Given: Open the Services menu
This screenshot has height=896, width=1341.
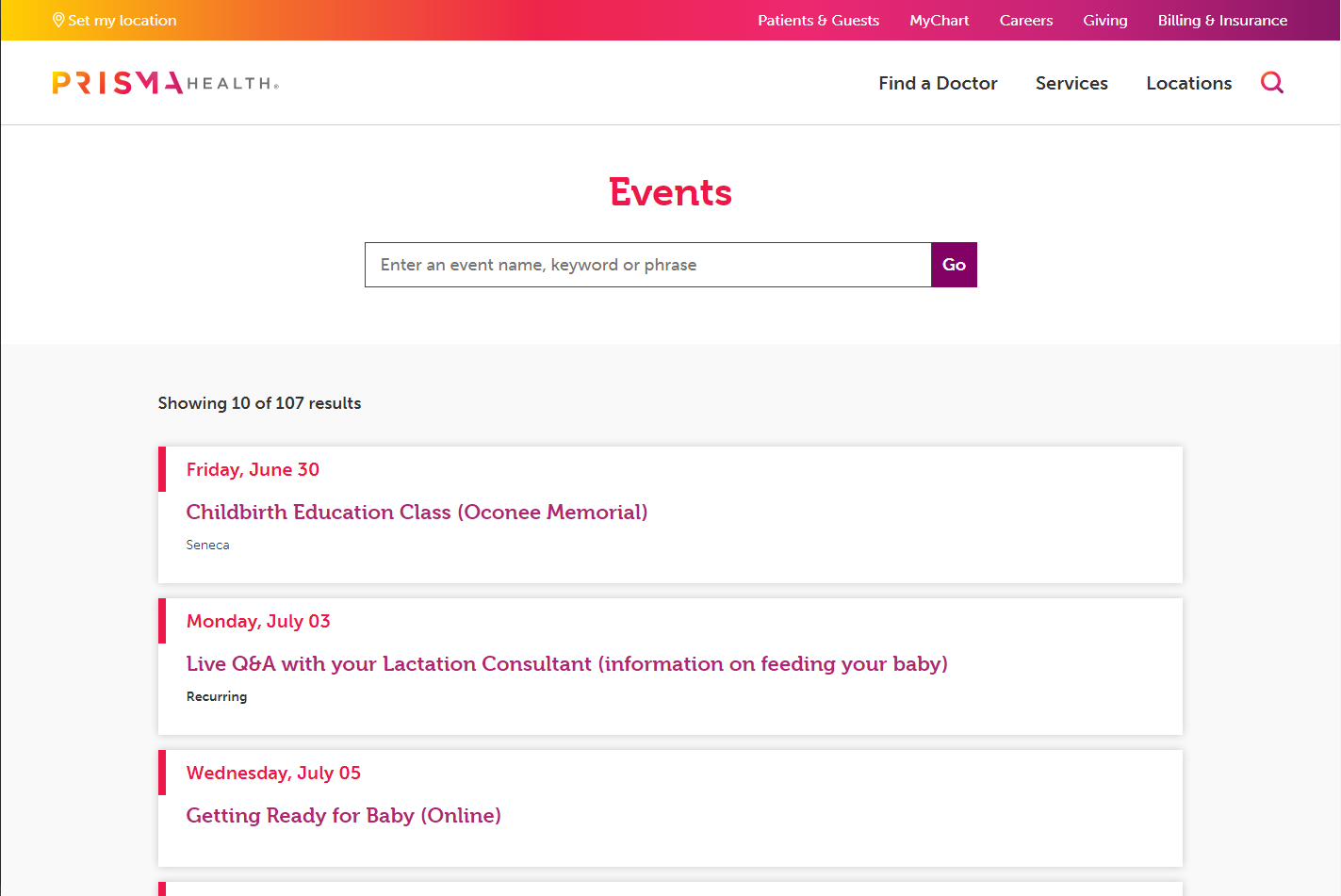Looking at the screenshot, I should 1071,83.
